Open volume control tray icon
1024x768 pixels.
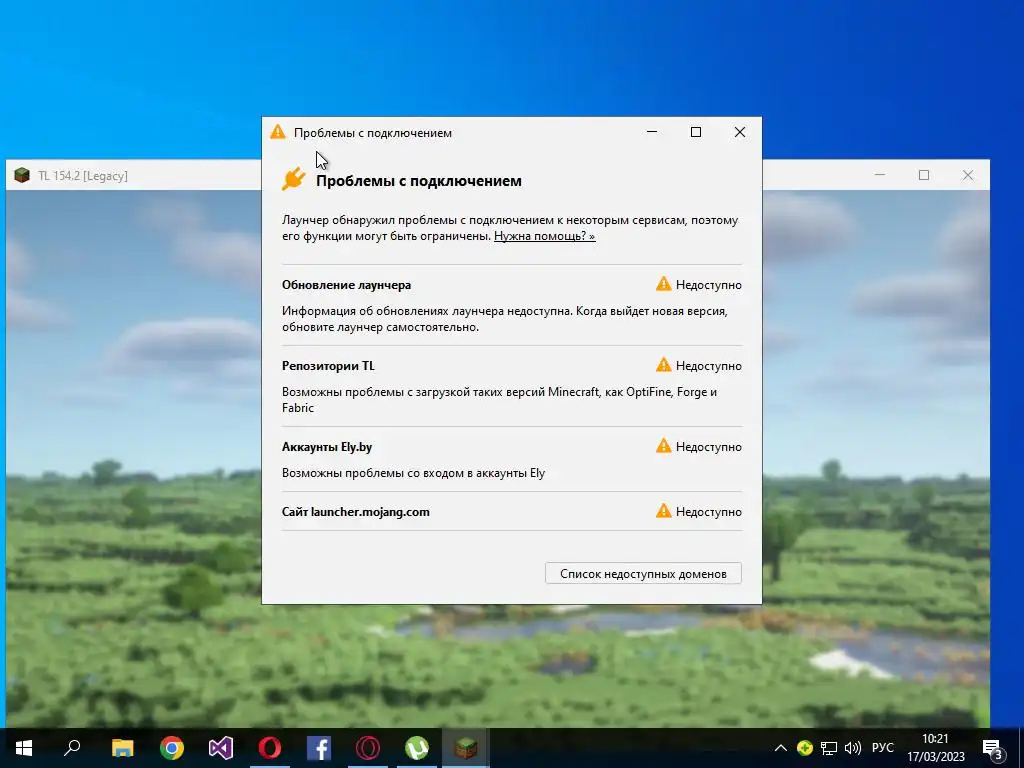852,748
